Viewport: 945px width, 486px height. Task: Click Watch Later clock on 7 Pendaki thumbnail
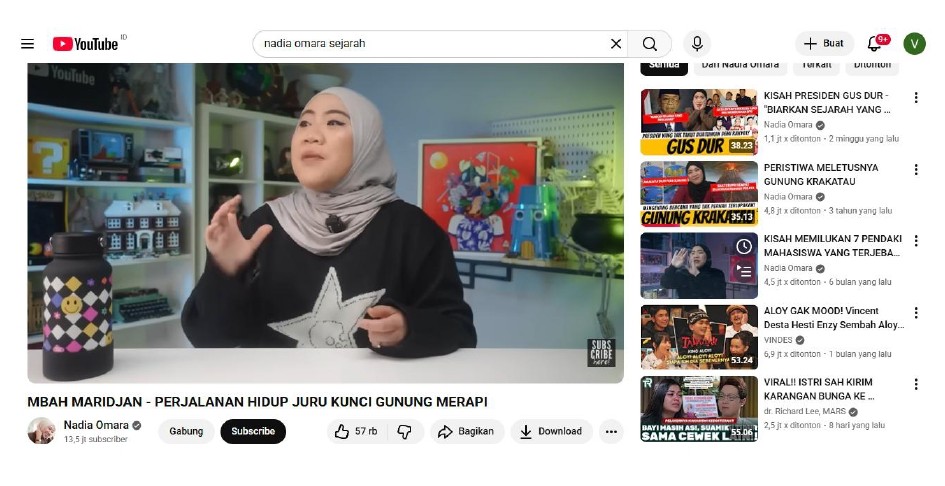point(744,246)
